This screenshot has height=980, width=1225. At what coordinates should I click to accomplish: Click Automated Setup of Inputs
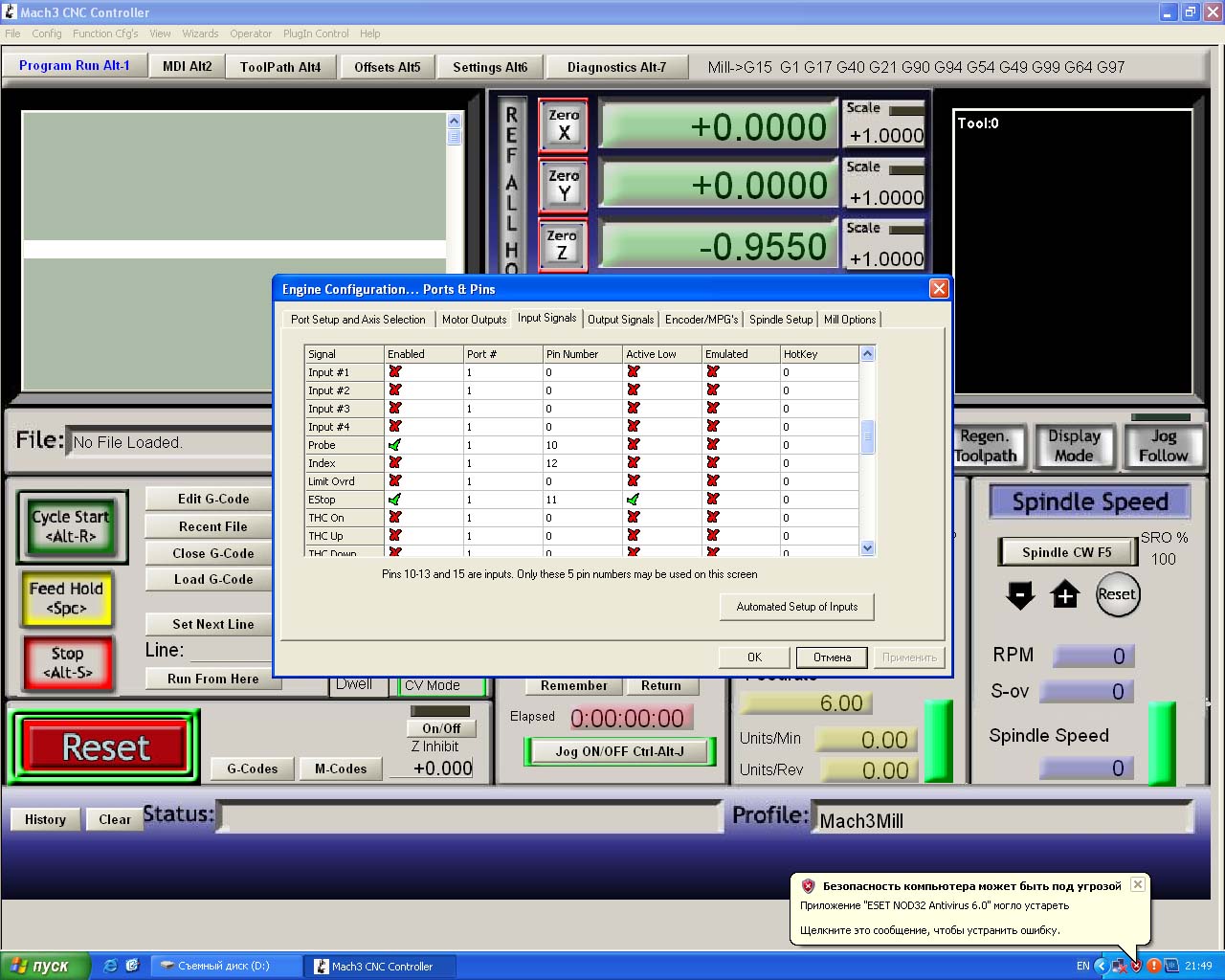[797, 607]
